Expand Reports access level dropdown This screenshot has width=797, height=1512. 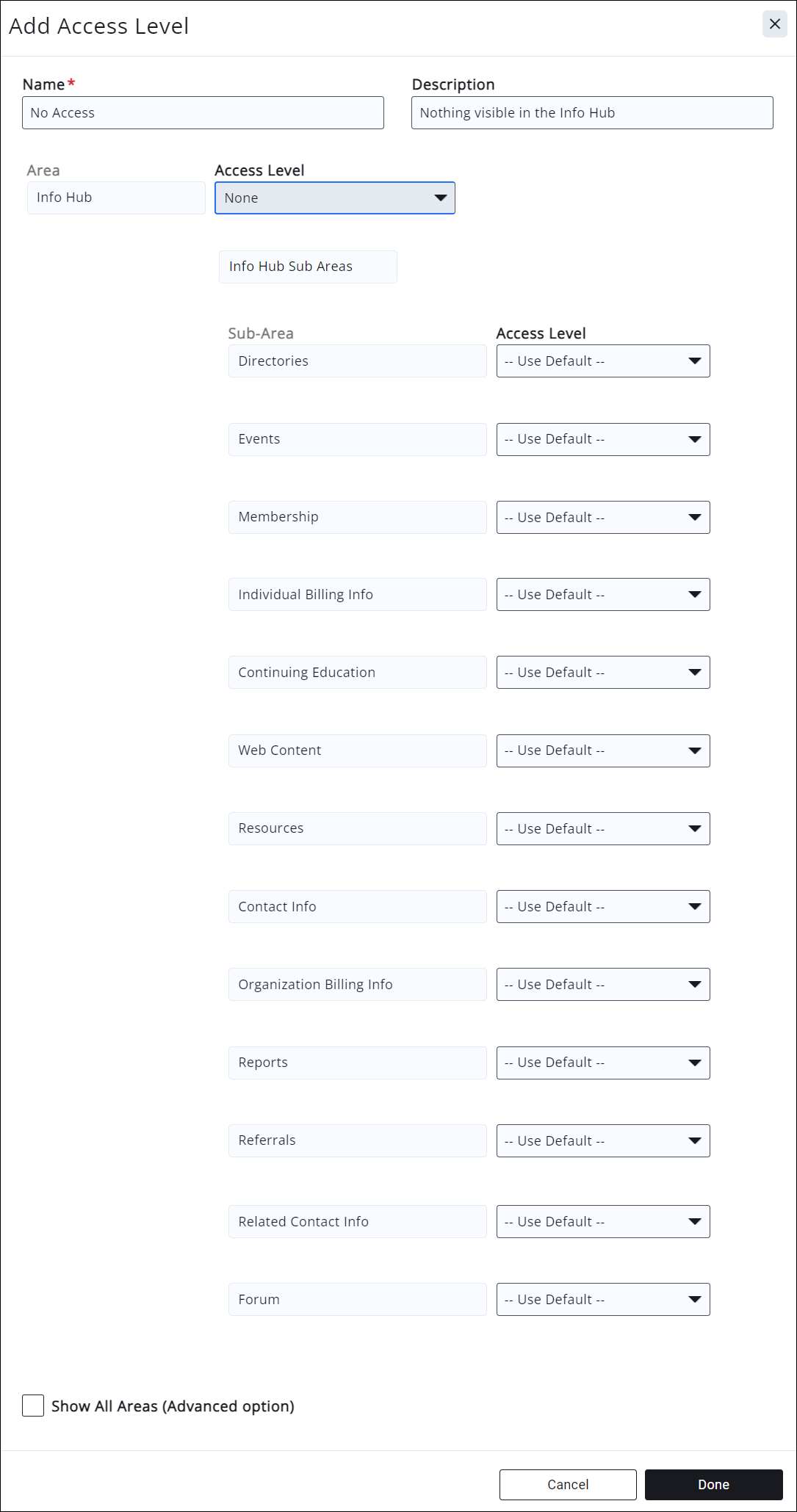tap(603, 1063)
